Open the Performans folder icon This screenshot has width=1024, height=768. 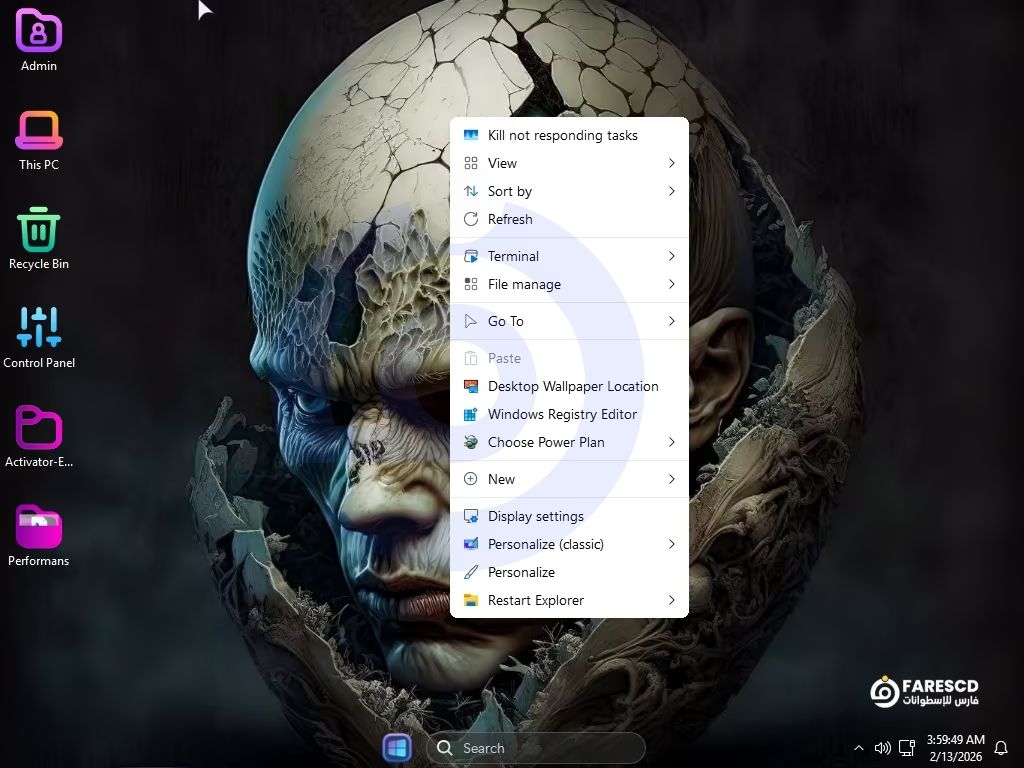coord(39,526)
